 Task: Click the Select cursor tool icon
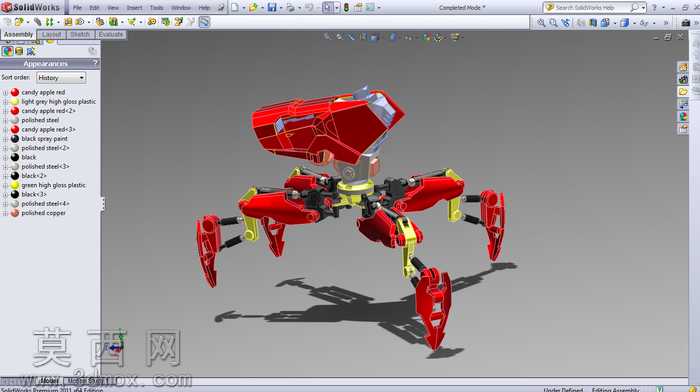(x=328, y=8)
